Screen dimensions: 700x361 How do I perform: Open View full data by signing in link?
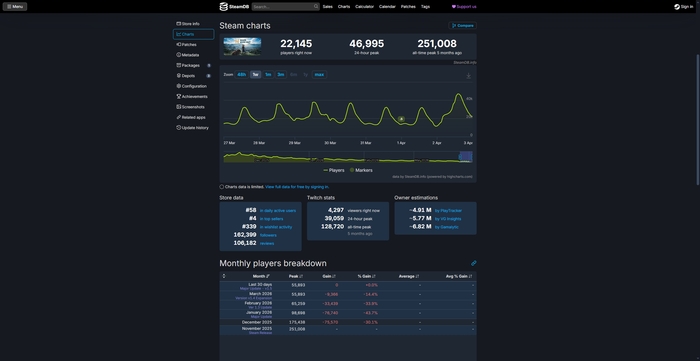coord(297,187)
